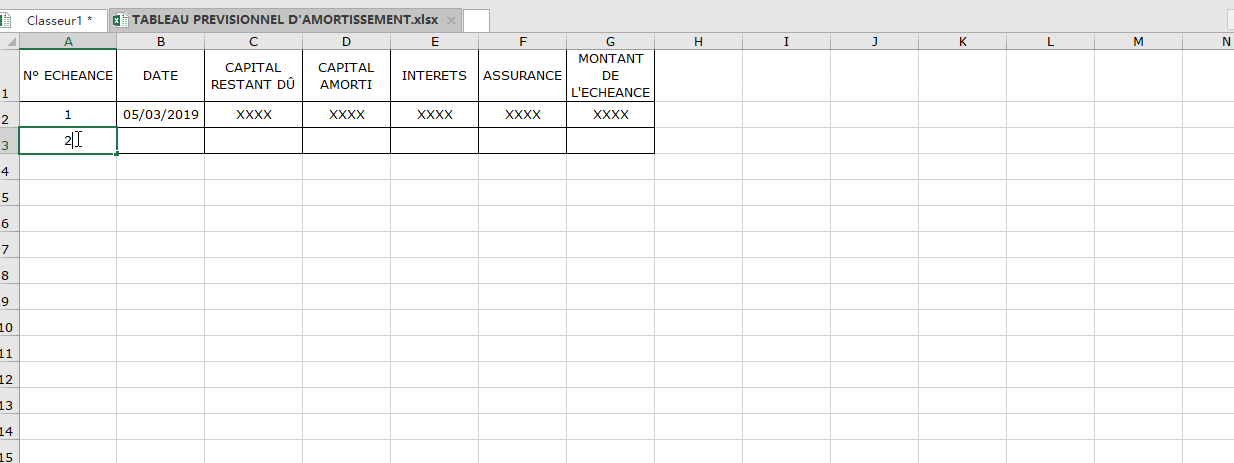Click the N° ECHEANCE header cell
The height and width of the screenshot is (463, 1234).
[68, 75]
